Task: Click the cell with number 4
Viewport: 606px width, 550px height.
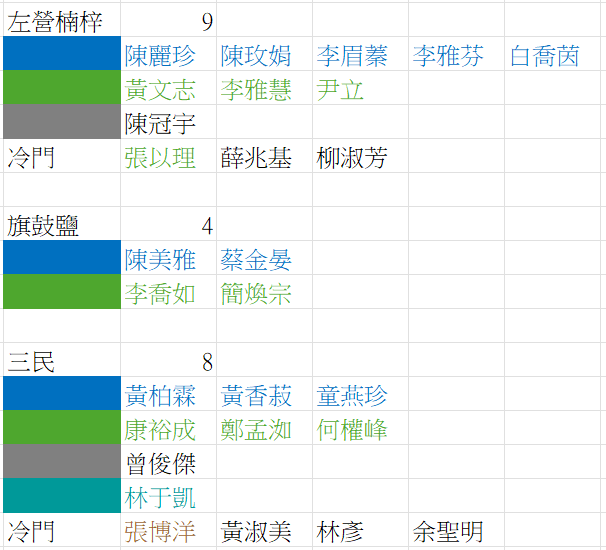Action: click(x=169, y=224)
